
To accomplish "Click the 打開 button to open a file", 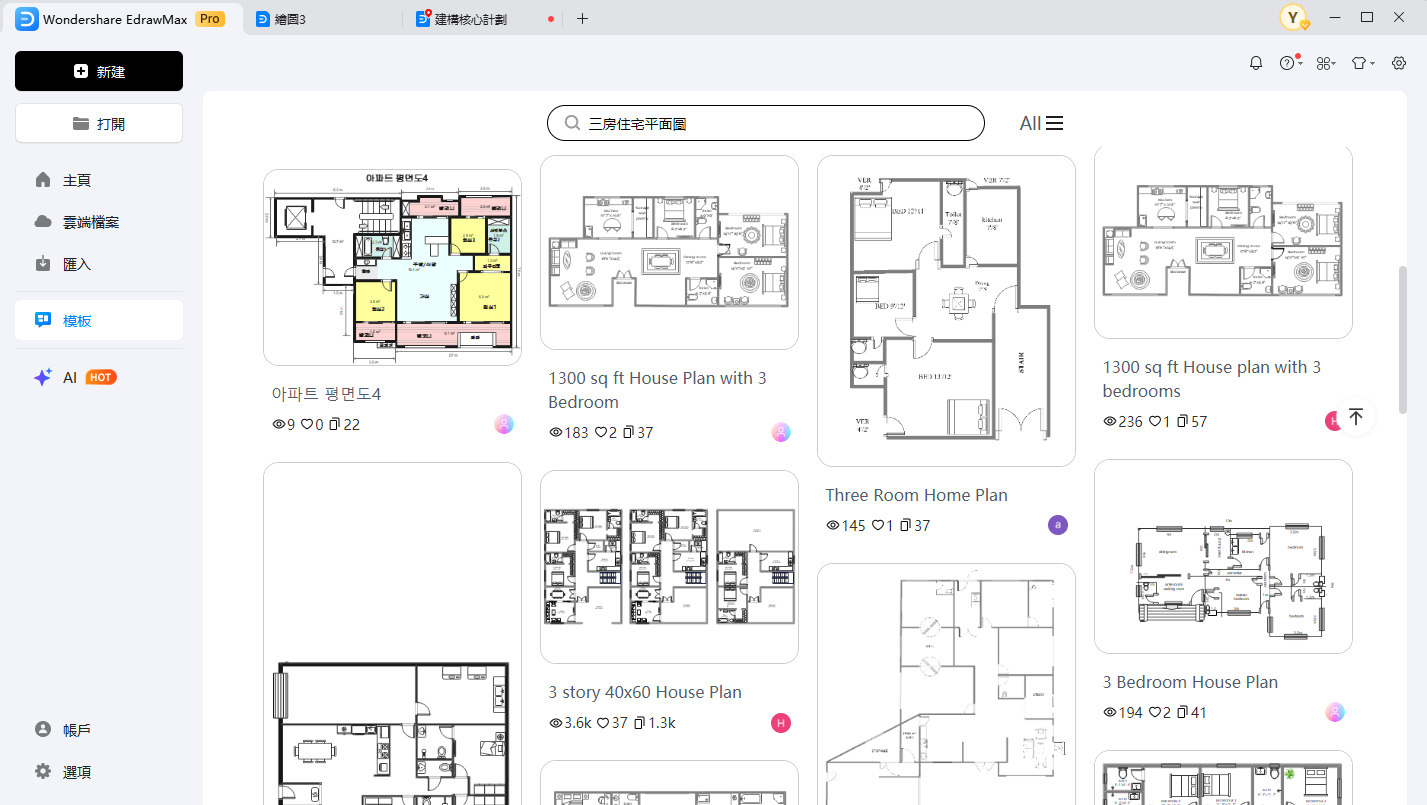I will pos(98,122).
